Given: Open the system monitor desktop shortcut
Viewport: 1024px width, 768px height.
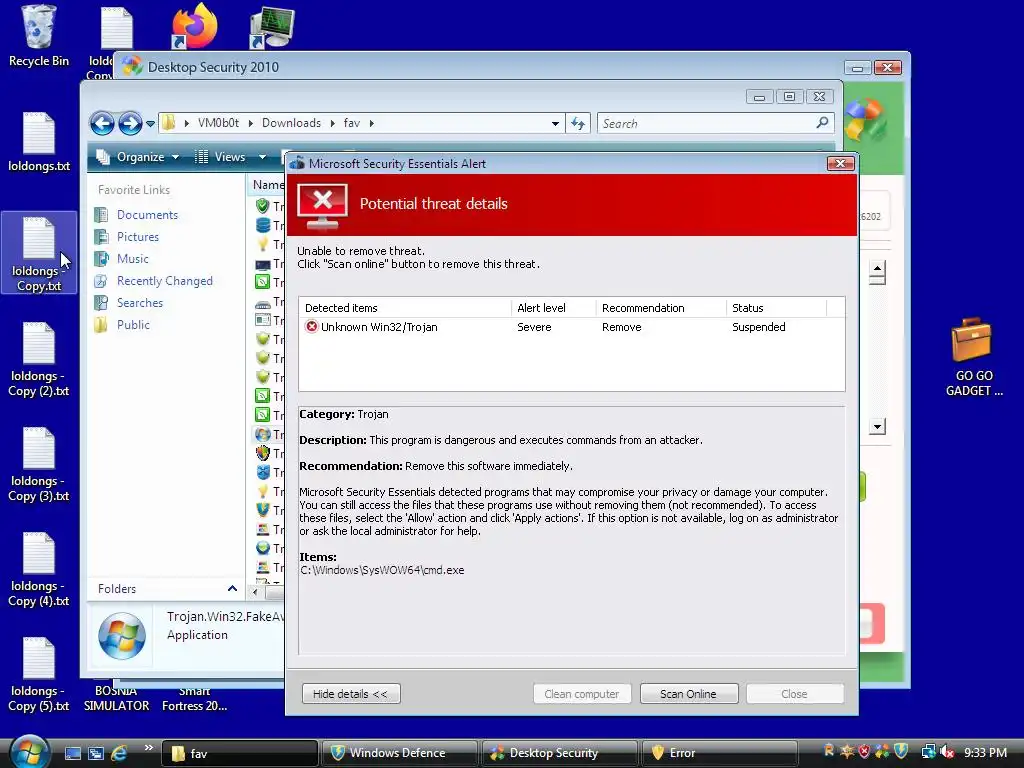Looking at the screenshot, I should coord(272,27).
